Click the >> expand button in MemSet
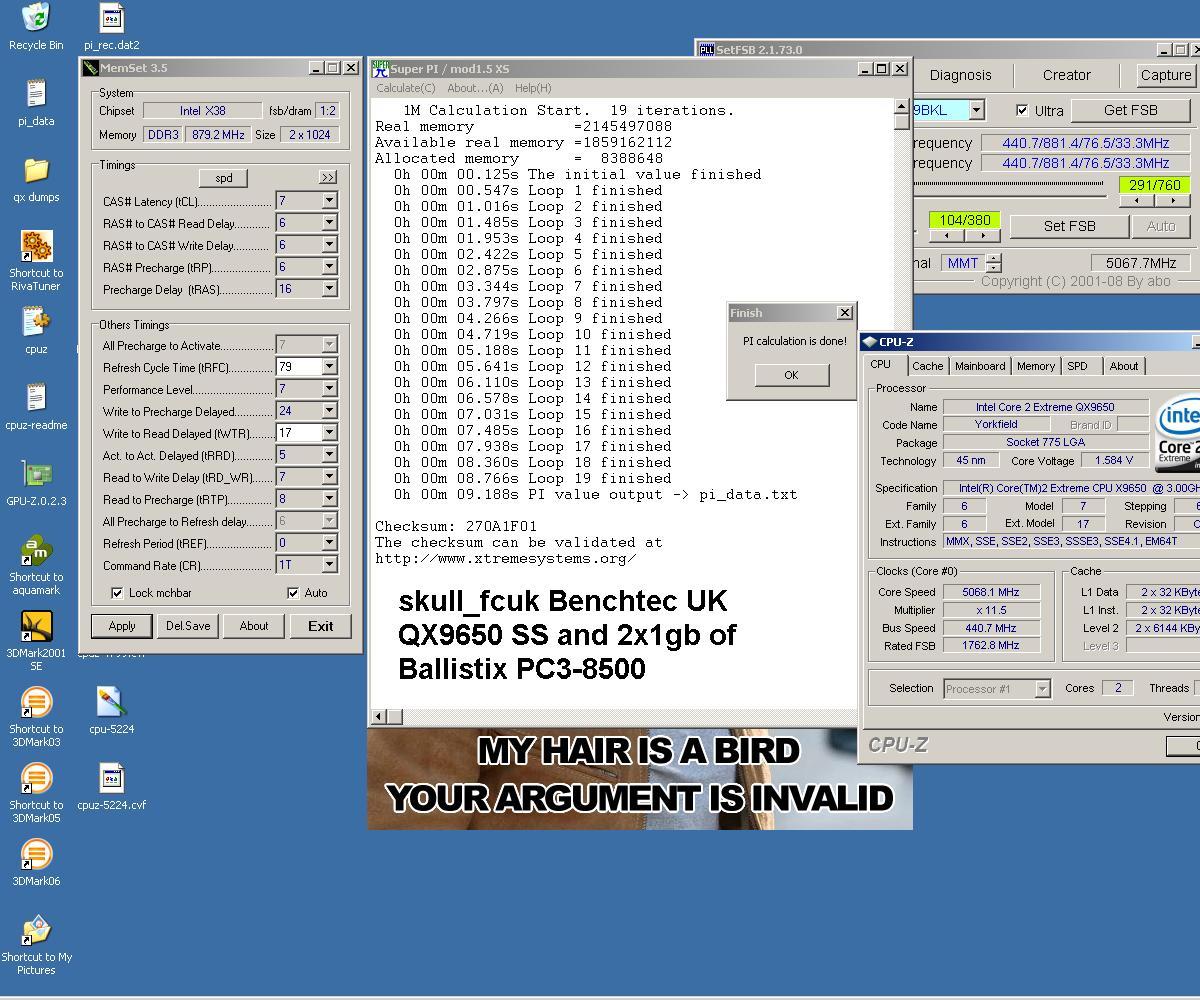Image resolution: width=1200 pixels, height=1000 pixels. click(x=328, y=177)
